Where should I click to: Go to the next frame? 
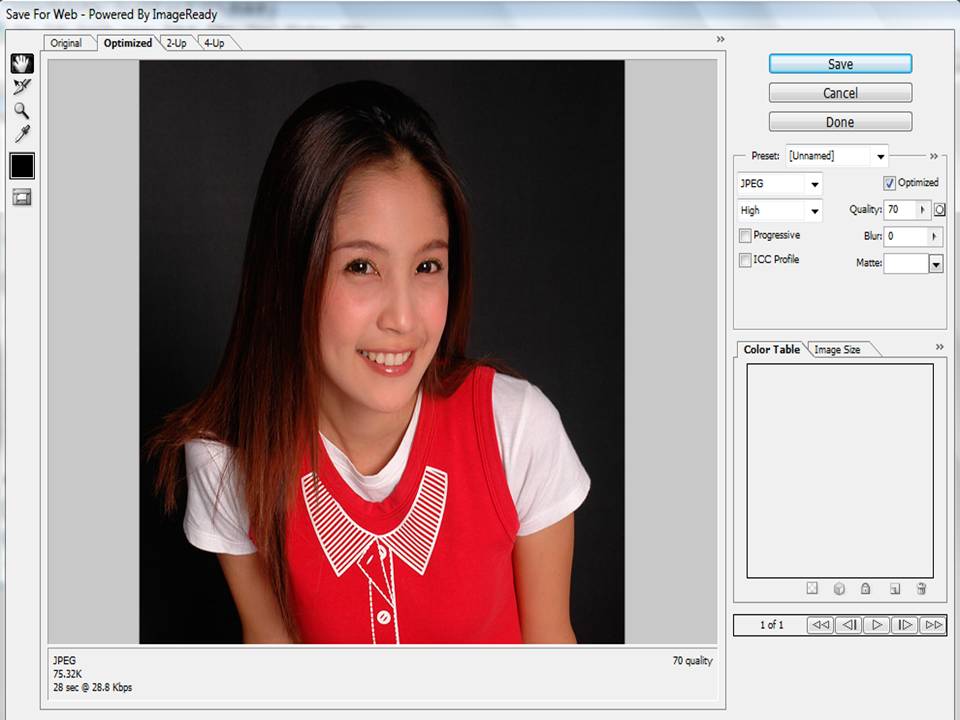[904, 625]
